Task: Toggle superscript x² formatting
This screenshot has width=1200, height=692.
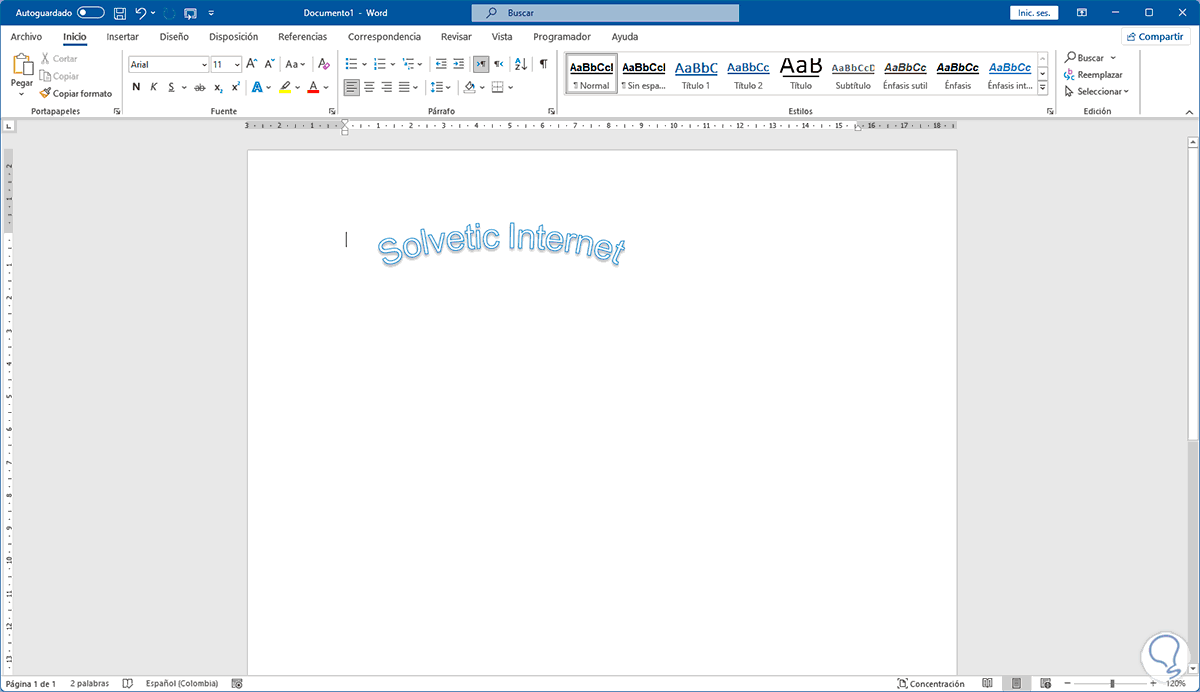Action: tap(235, 87)
